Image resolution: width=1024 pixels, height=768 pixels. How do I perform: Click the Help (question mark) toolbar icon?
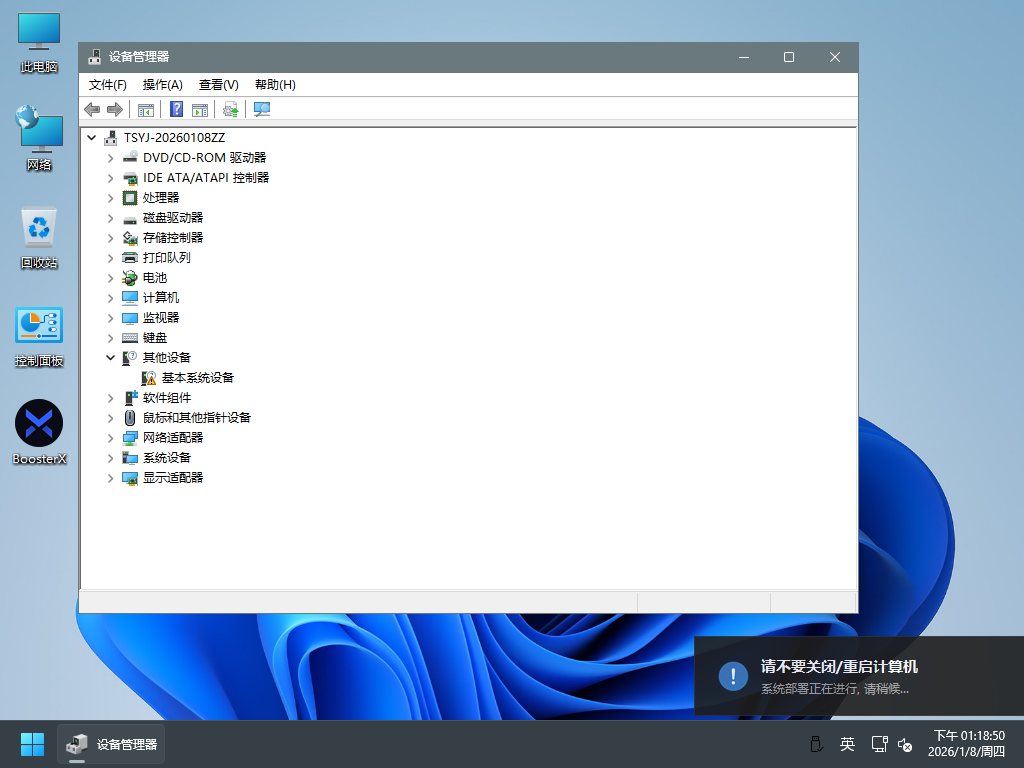click(x=176, y=109)
